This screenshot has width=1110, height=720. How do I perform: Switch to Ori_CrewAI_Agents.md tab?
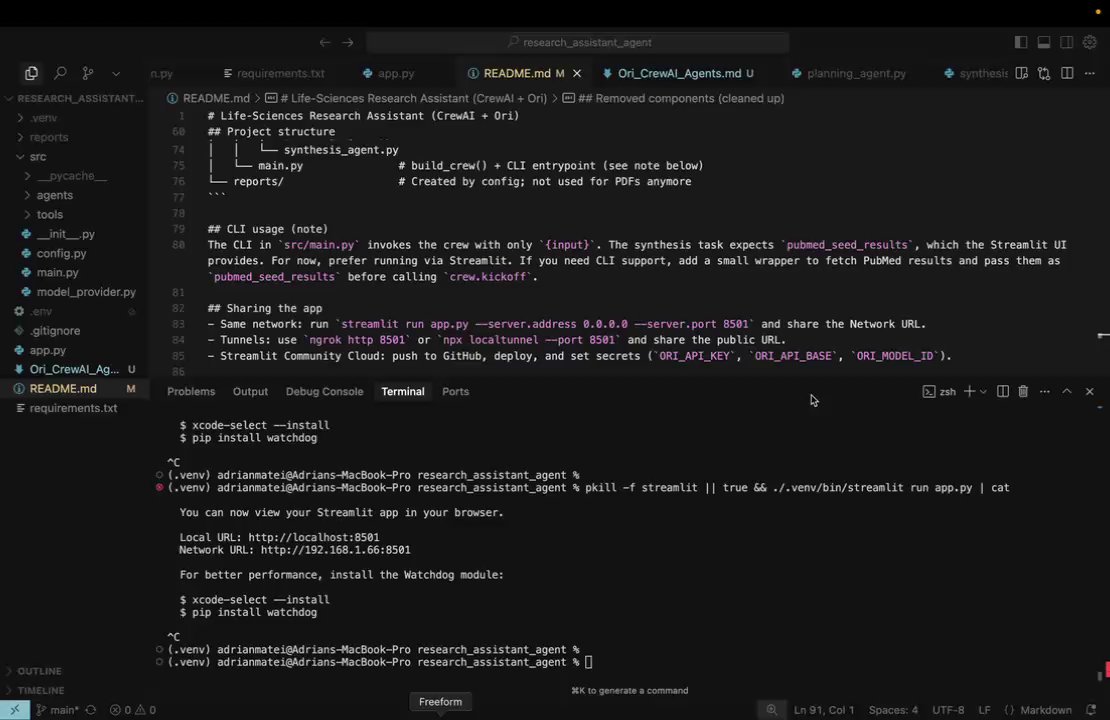[678, 74]
